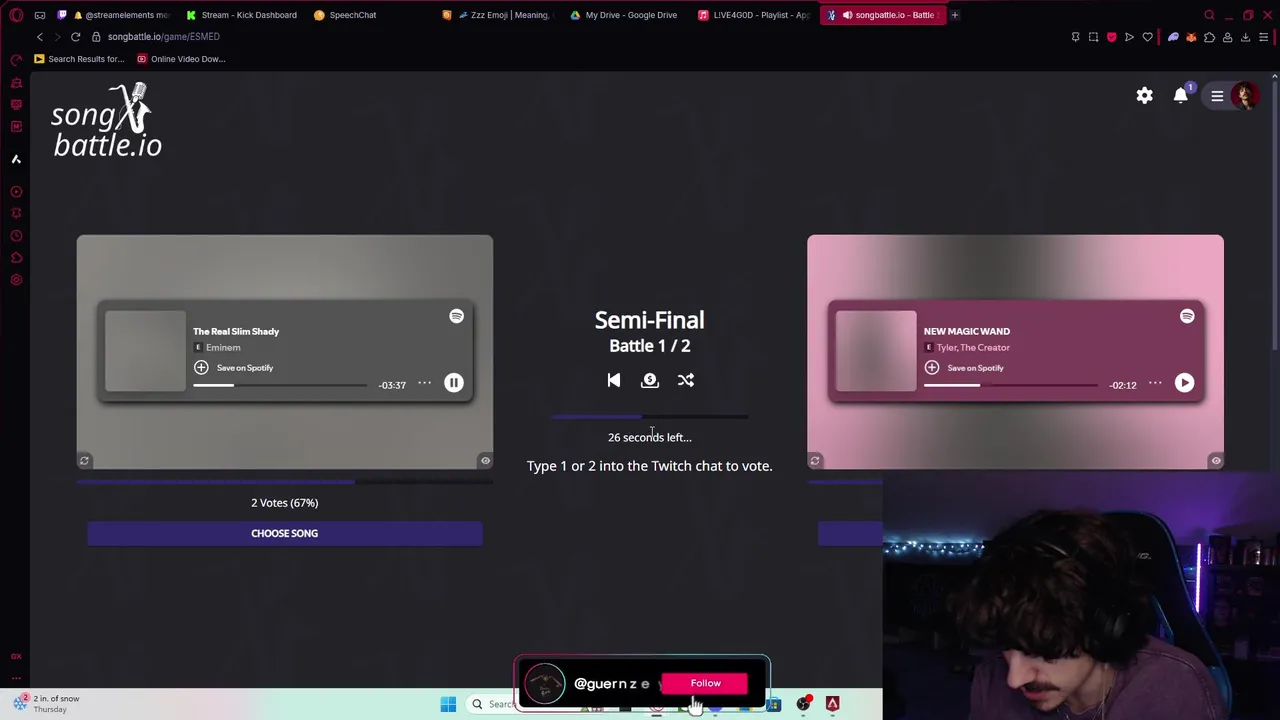1280x720 pixels.
Task: Click the coin icon in battle controls
Action: coord(650,380)
